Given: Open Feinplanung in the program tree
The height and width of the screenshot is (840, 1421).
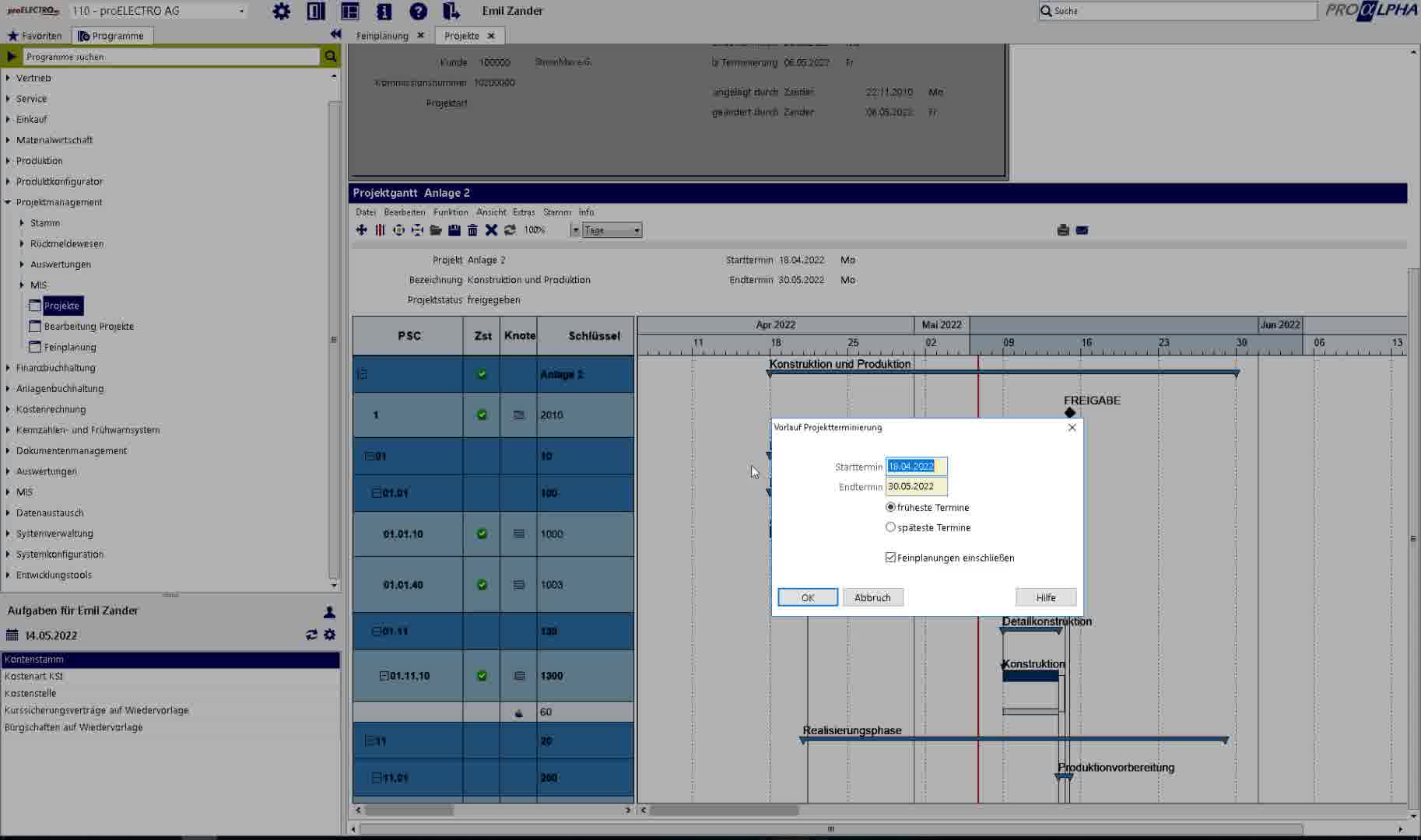Looking at the screenshot, I should tap(70, 347).
